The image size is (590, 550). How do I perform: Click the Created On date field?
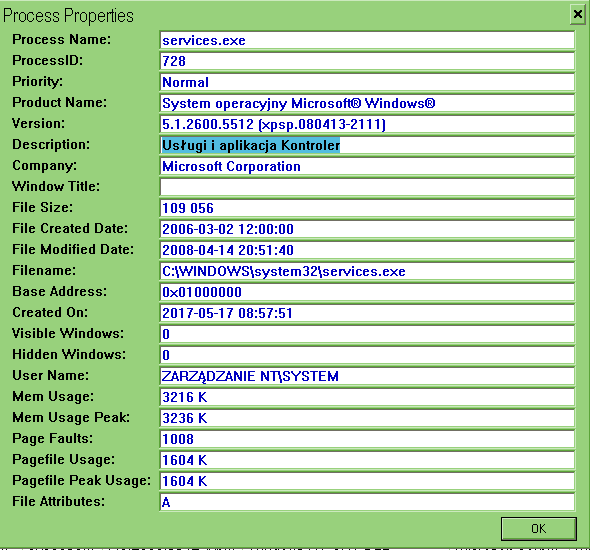367,313
